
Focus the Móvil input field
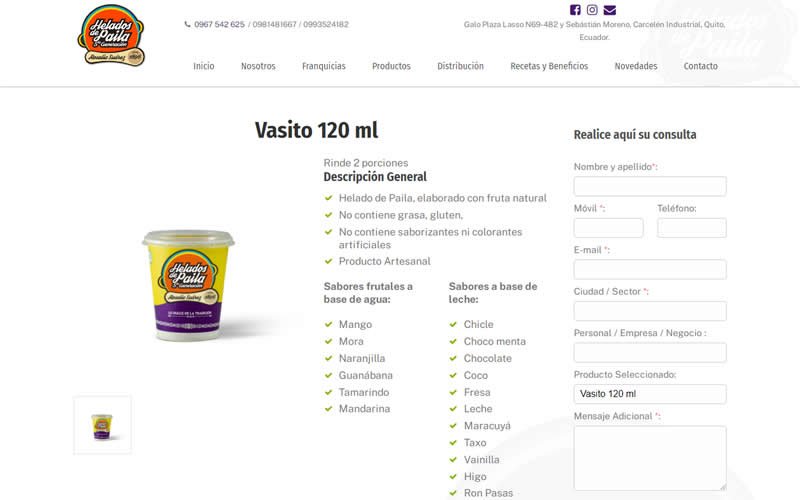[x=608, y=228]
